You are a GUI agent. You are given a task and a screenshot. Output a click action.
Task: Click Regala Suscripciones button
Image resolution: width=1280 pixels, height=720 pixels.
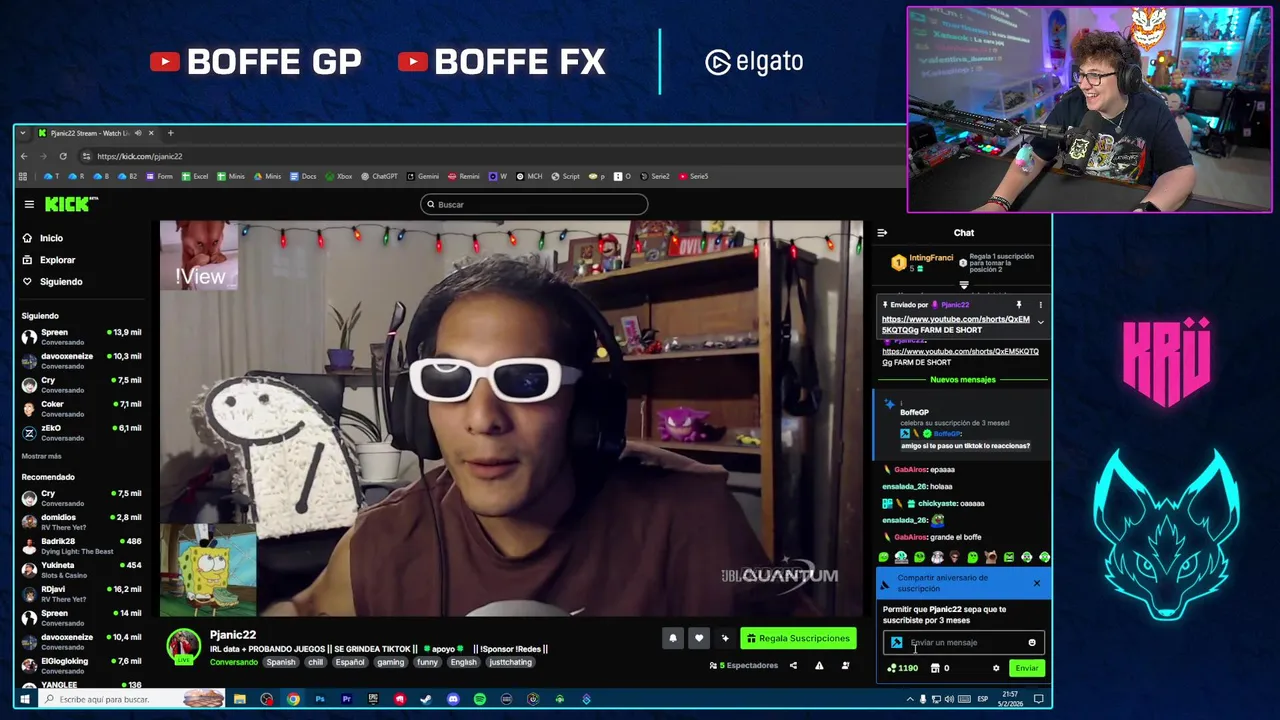pos(798,638)
